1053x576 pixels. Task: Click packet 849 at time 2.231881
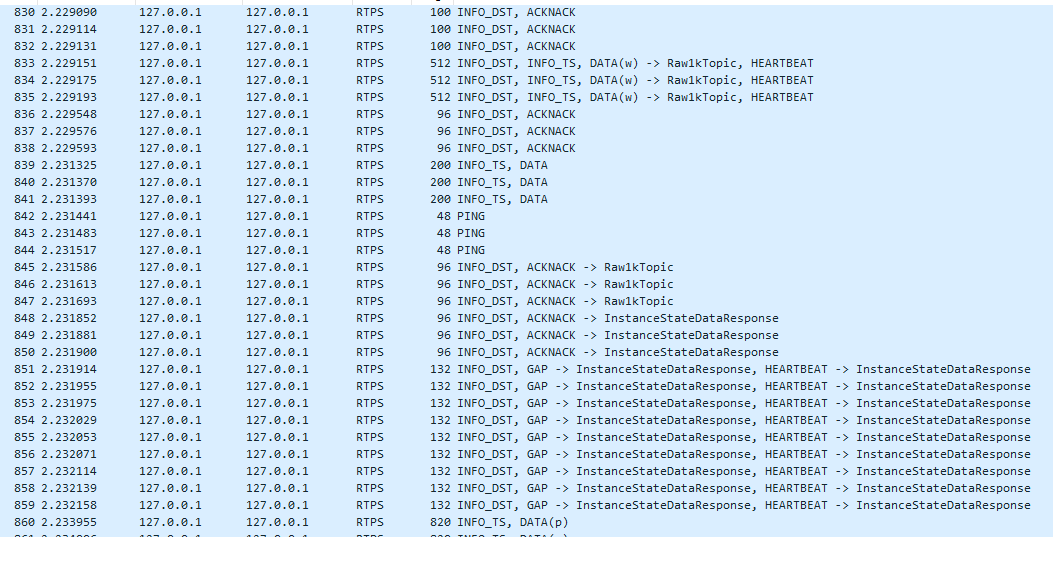coord(526,336)
